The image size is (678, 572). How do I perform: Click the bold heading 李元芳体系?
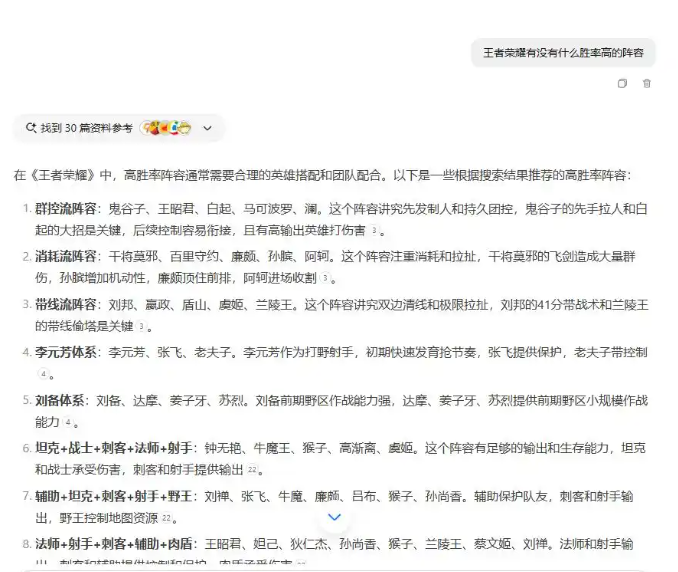(66, 352)
